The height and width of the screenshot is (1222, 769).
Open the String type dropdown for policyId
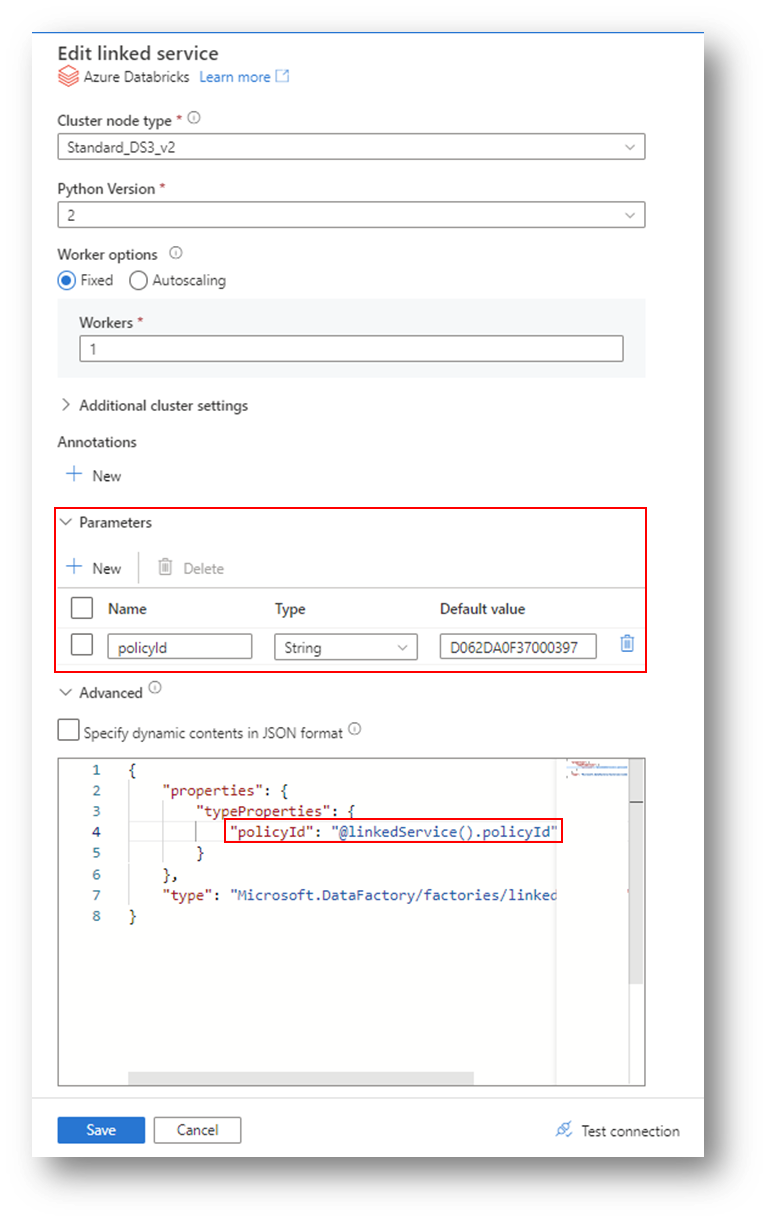[x=346, y=647]
